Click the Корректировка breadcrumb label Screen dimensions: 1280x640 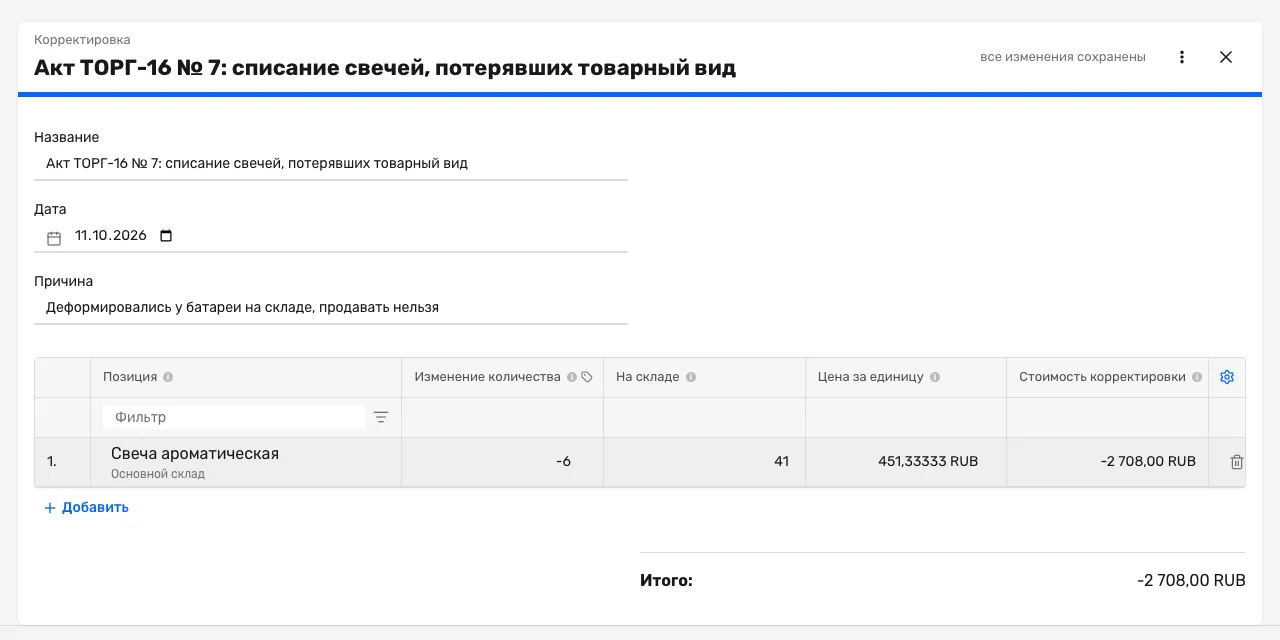point(82,40)
